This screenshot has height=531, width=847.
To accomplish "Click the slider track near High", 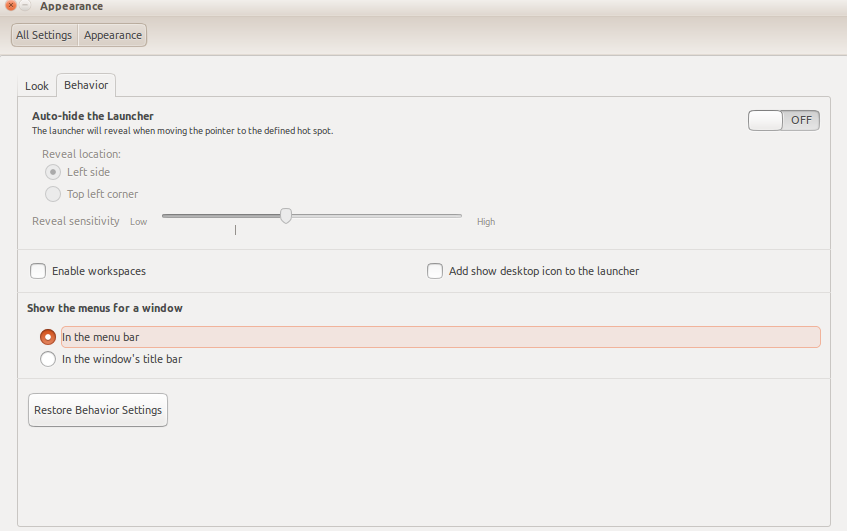I will click(x=450, y=215).
